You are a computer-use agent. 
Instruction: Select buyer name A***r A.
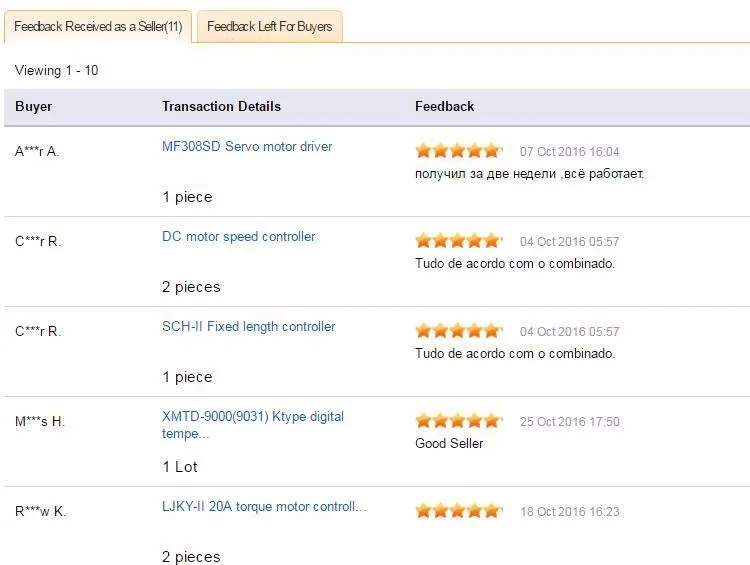(37, 152)
